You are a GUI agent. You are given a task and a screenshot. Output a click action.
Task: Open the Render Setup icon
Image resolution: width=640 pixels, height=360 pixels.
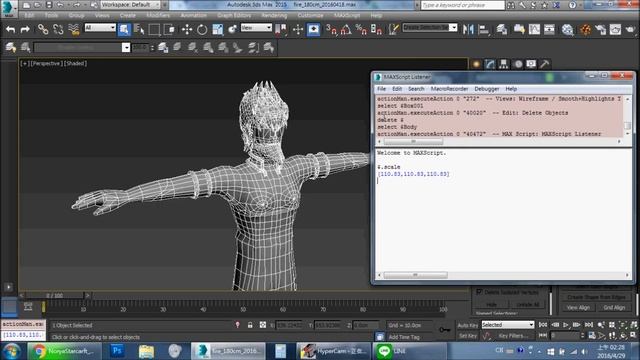tap(600, 29)
